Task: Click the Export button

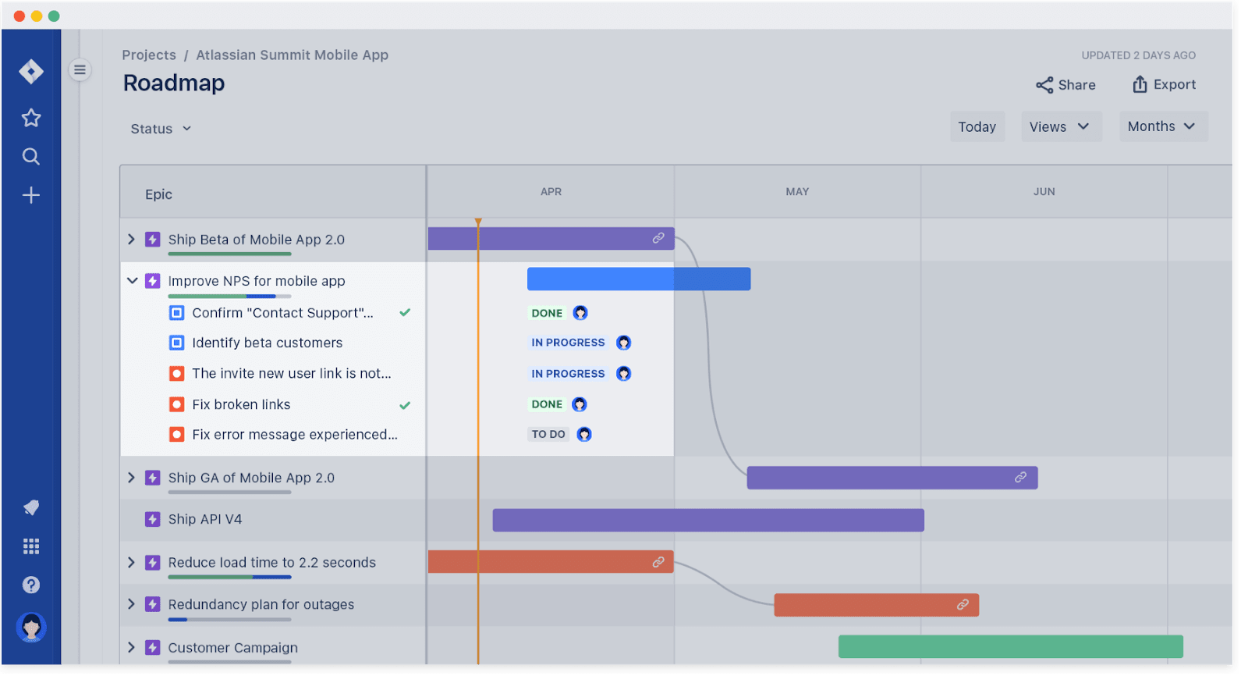Action: (1164, 85)
